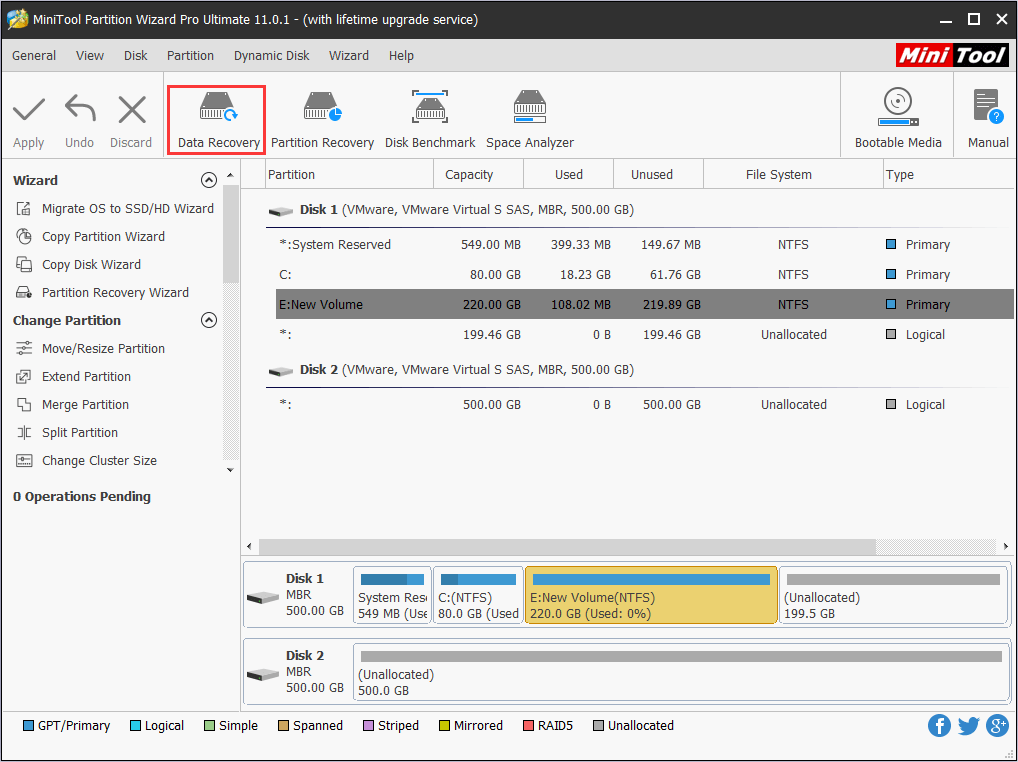Choose Move/Resize Partition action
Viewport: 1018px width, 762px height.
(x=90, y=349)
